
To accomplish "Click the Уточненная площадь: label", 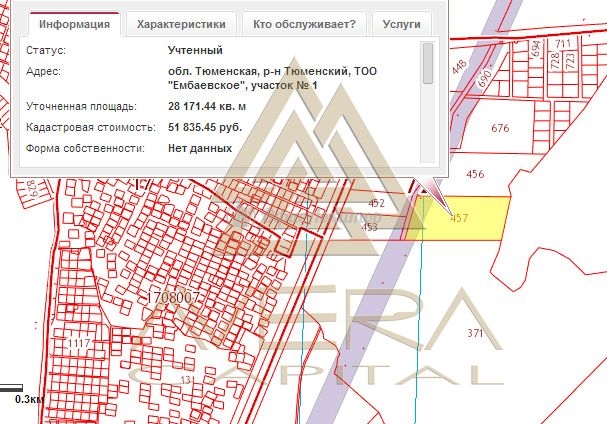I will [x=81, y=106].
